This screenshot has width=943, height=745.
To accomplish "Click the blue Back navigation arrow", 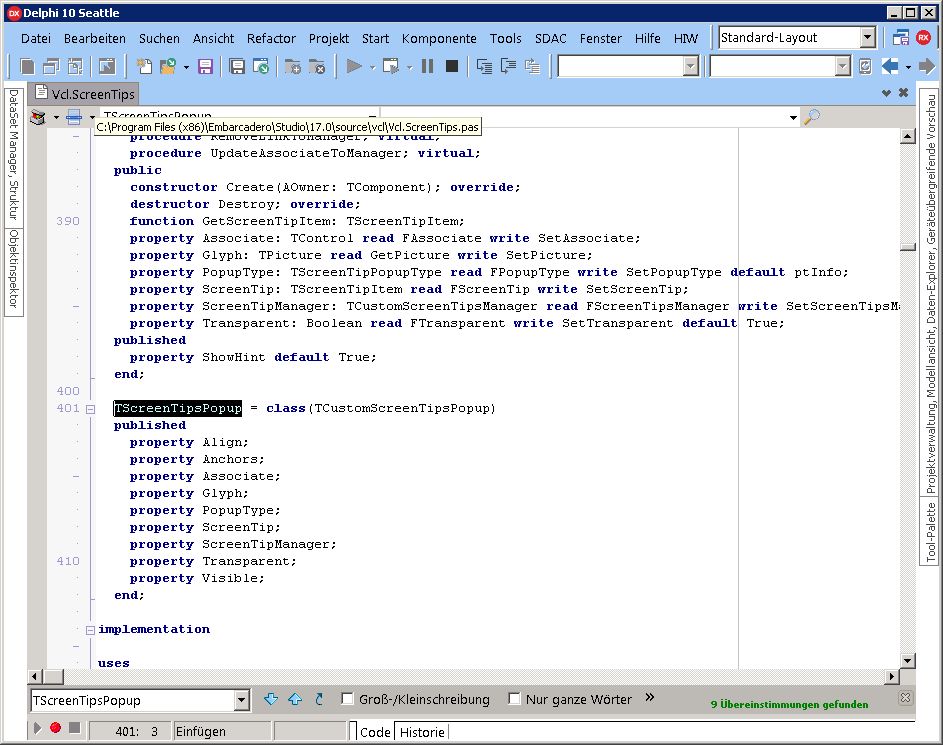I will [x=890, y=66].
